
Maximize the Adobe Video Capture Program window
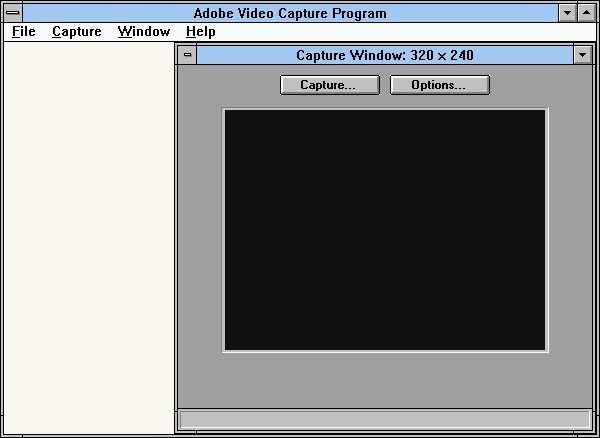587,13
